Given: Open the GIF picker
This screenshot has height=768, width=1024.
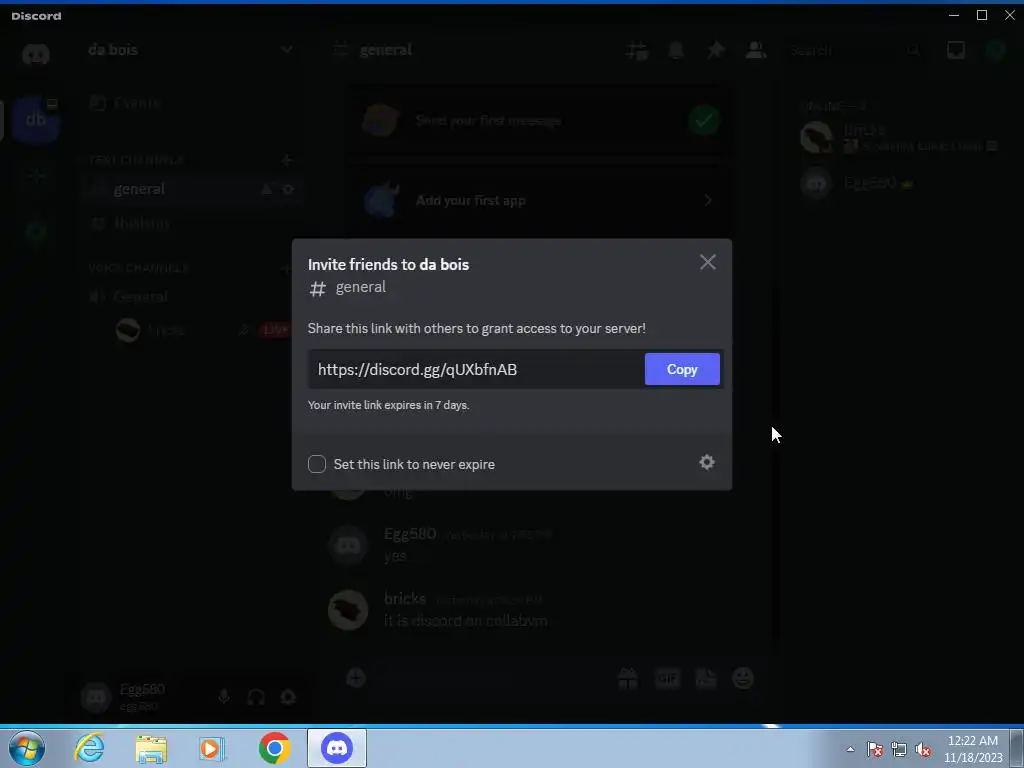Looking at the screenshot, I should pos(667,679).
